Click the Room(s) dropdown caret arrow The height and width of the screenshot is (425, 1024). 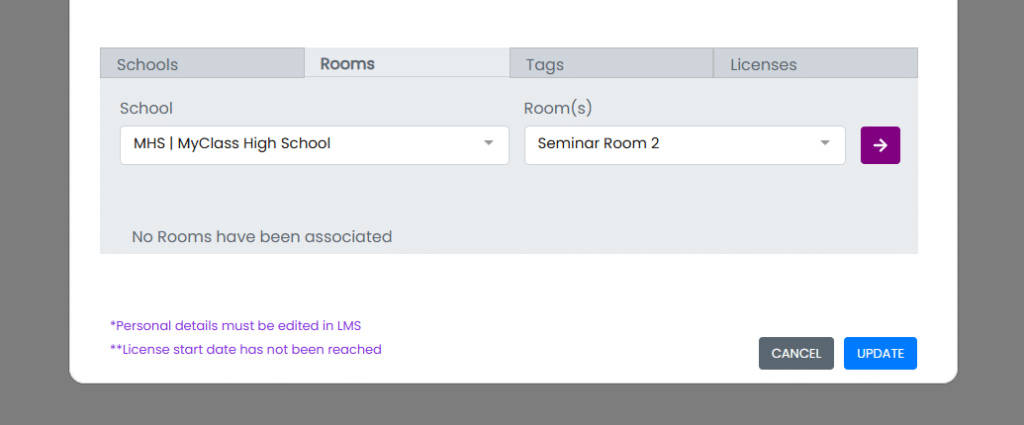[x=825, y=144]
